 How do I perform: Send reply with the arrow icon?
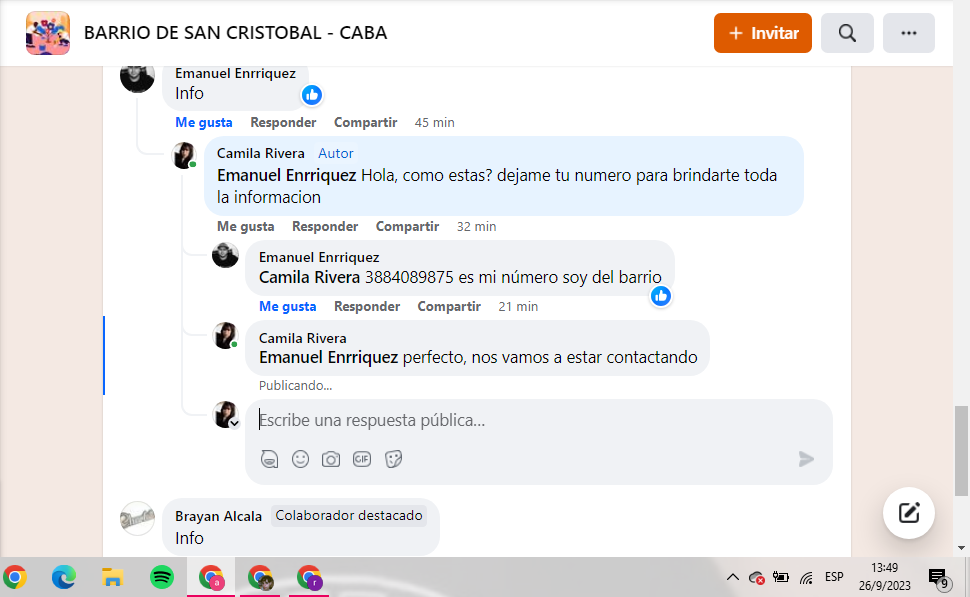tap(806, 459)
